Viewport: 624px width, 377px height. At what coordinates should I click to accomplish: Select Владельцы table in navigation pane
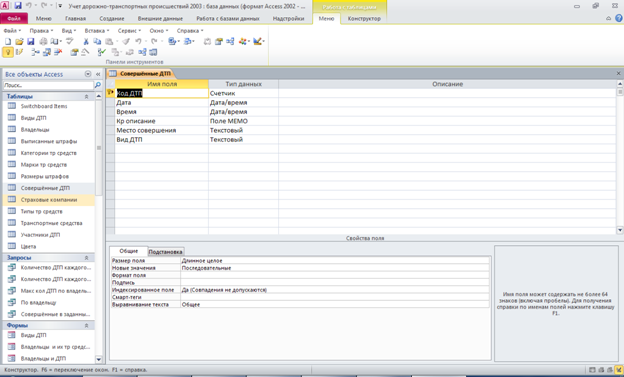click(x=49, y=129)
